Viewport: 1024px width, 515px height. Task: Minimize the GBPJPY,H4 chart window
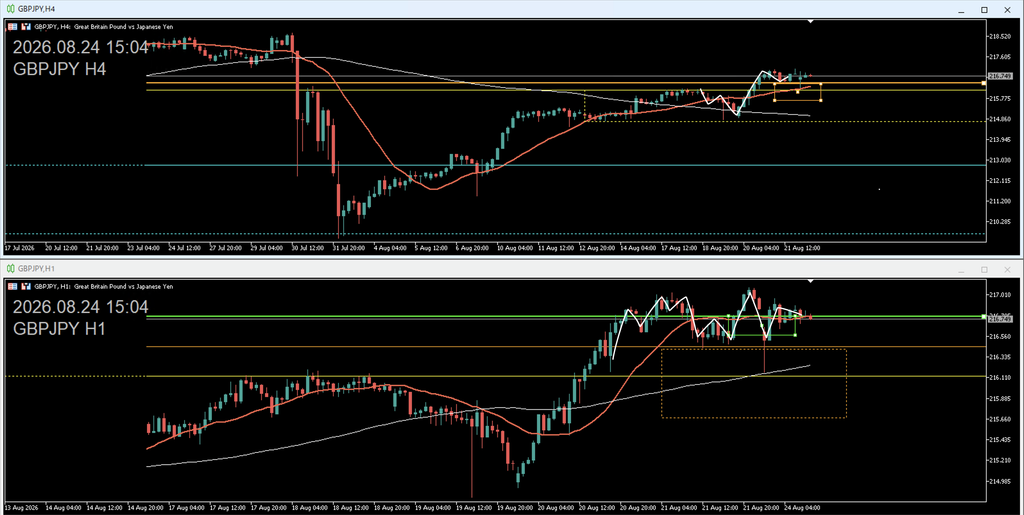click(x=961, y=10)
